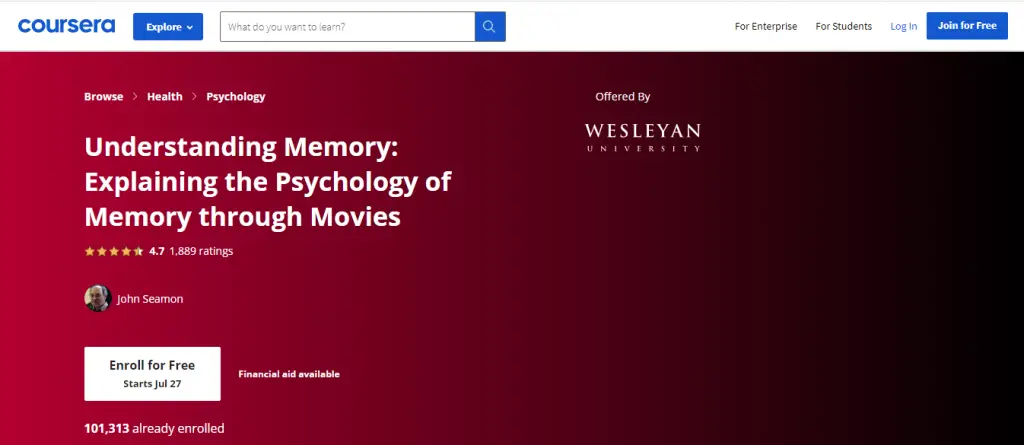Image resolution: width=1024 pixels, height=445 pixels.
Task: Click the 101,313 already enrolled text
Action: [x=154, y=429]
